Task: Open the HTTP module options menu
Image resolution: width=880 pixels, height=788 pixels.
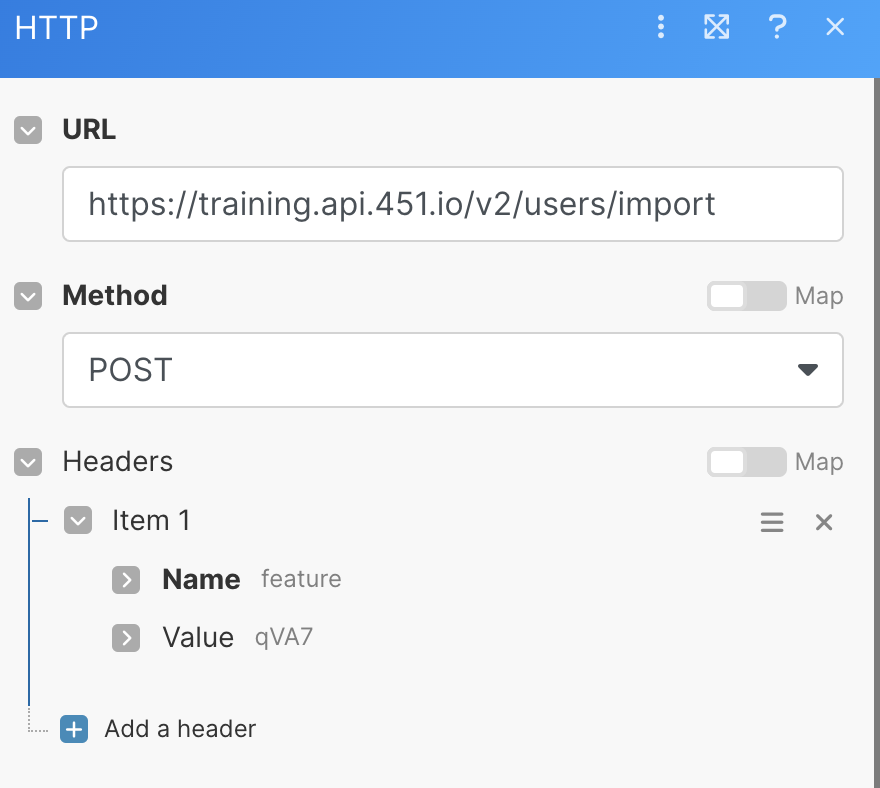Action: (661, 27)
